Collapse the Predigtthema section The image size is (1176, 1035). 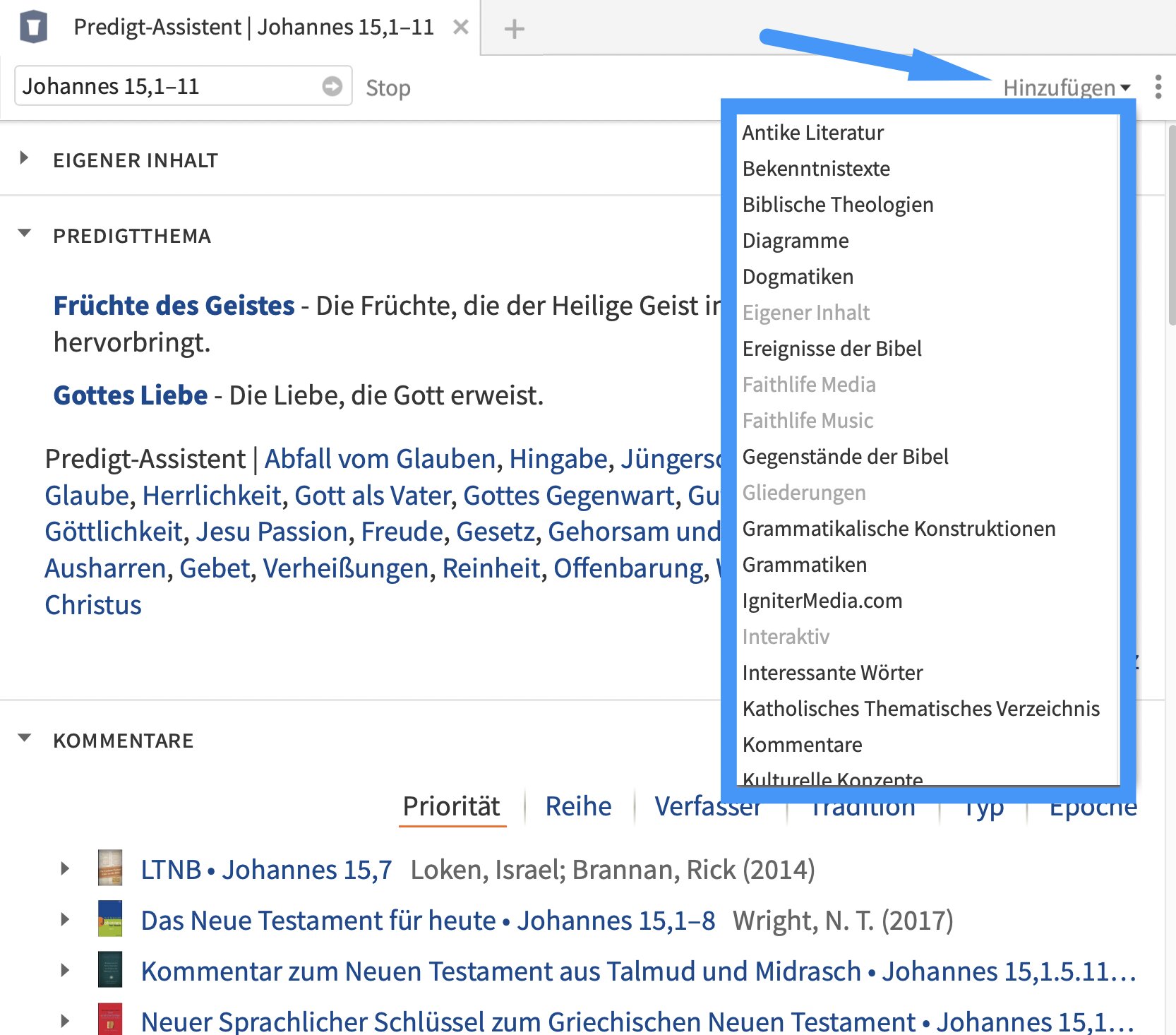(24, 233)
